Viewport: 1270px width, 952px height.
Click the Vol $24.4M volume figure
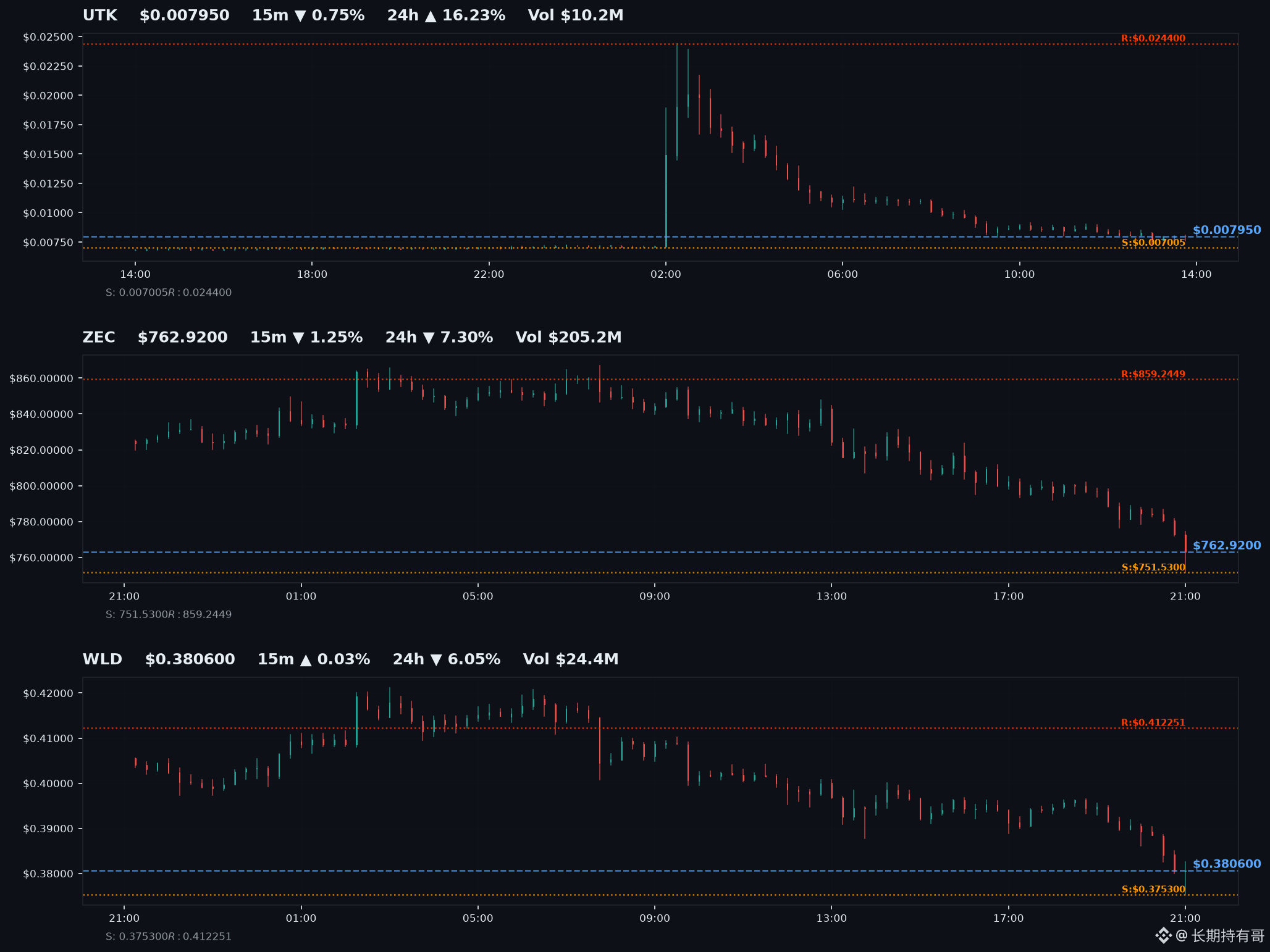point(571,659)
